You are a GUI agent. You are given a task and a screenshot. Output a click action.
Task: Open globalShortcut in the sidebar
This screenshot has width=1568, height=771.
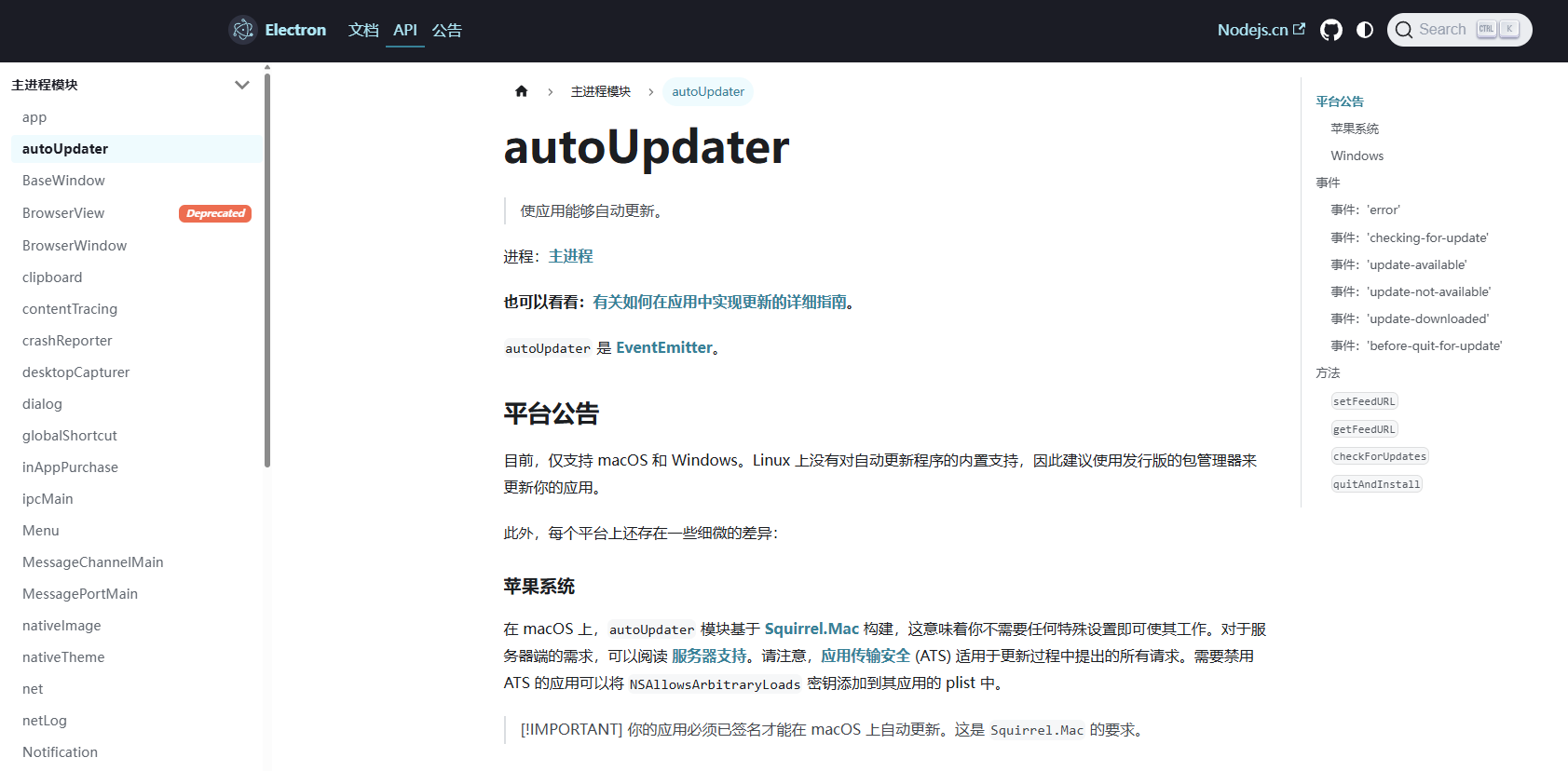pos(136,436)
